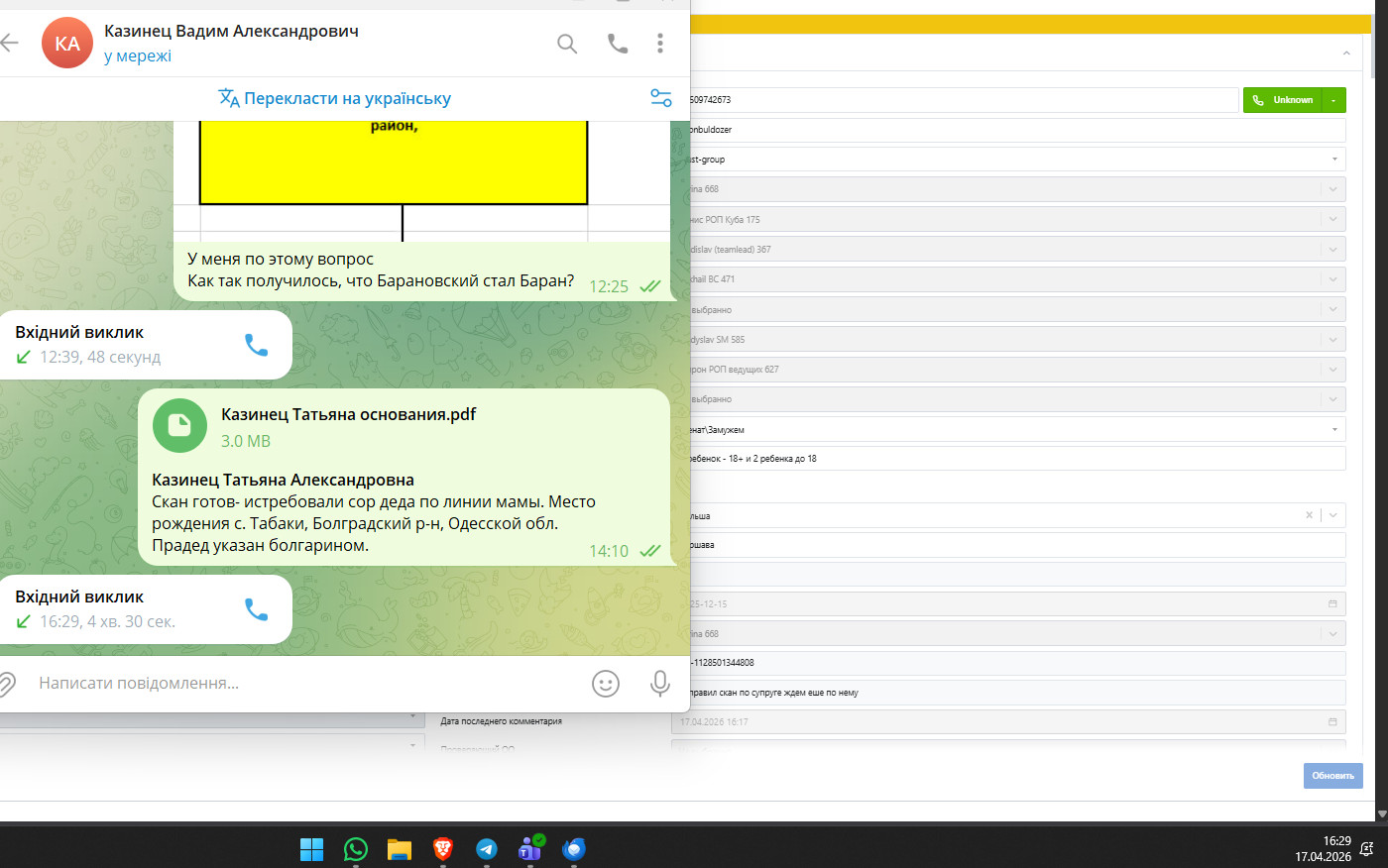Image resolution: width=1388 pixels, height=868 pixels.
Task: Expand the arrow next to the 'Unknown' button
Action: 1333,100
